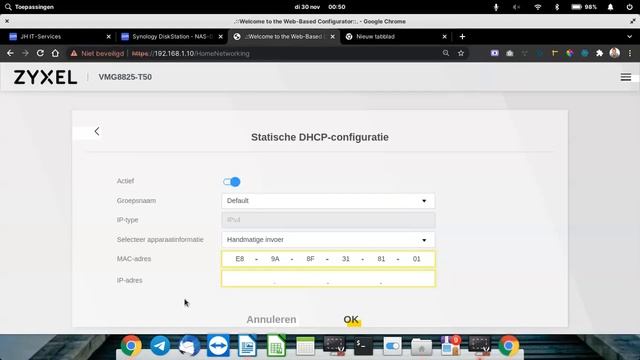Viewport: 640px width, 360px height.
Task: Open LibreOffice Writer from the dock
Action: (x=247, y=346)
